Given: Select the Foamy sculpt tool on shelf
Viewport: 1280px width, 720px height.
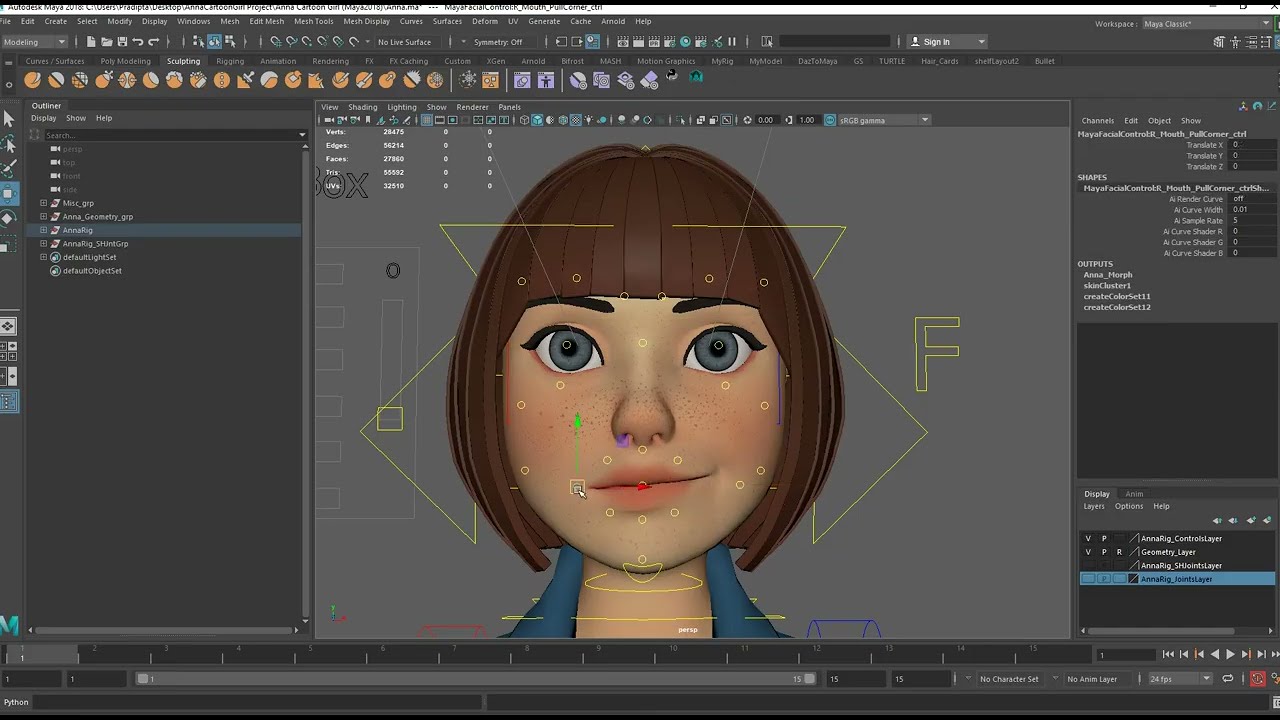Looking at the screenshot, I should [x=175, y=80].
